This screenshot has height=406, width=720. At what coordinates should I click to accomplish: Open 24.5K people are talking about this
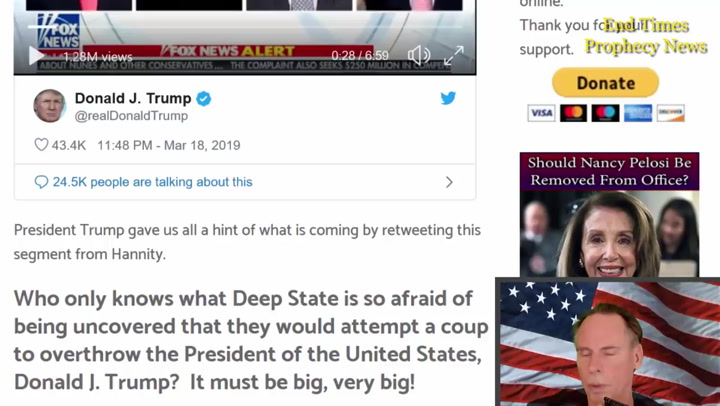(152, 182)
